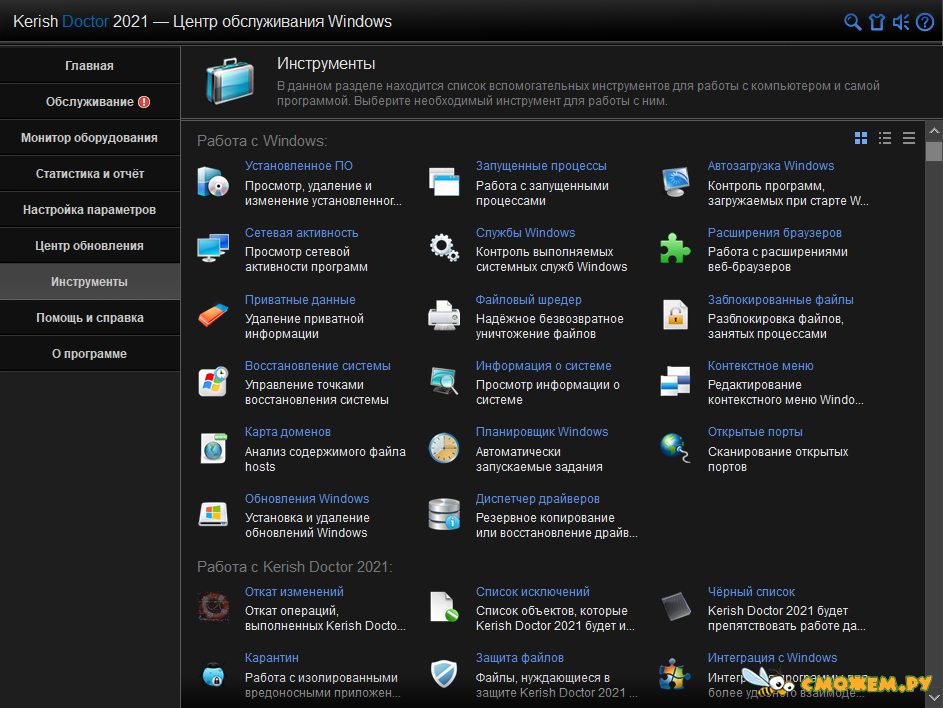Click the Службы Windows gears icon
The image size is (943, 708).
tap(444, 247)
